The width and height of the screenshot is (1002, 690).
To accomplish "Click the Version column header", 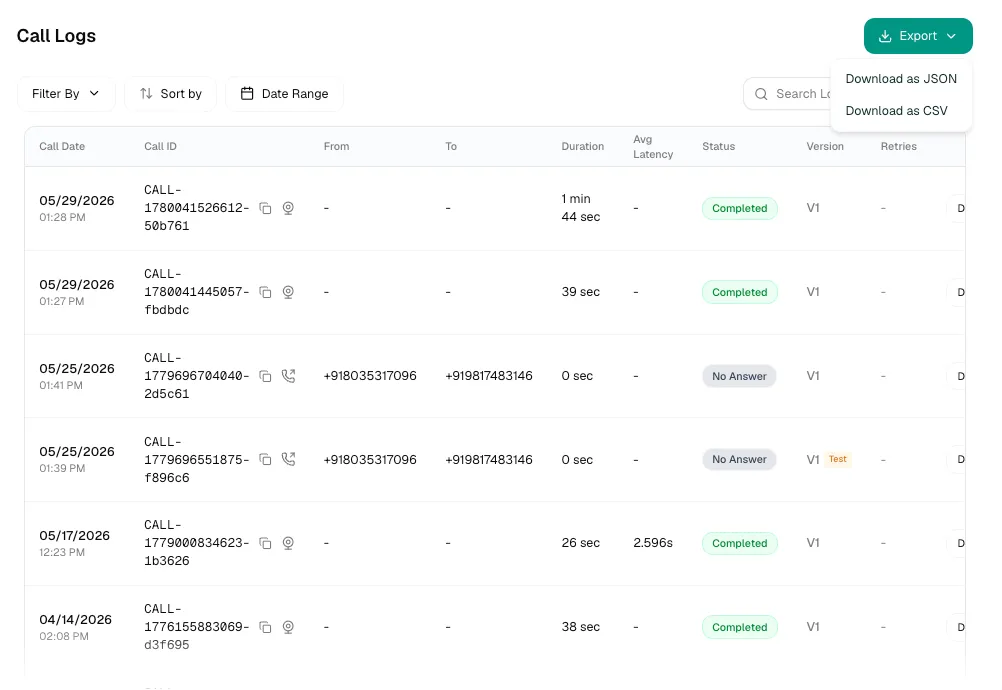I will (824, 146).
